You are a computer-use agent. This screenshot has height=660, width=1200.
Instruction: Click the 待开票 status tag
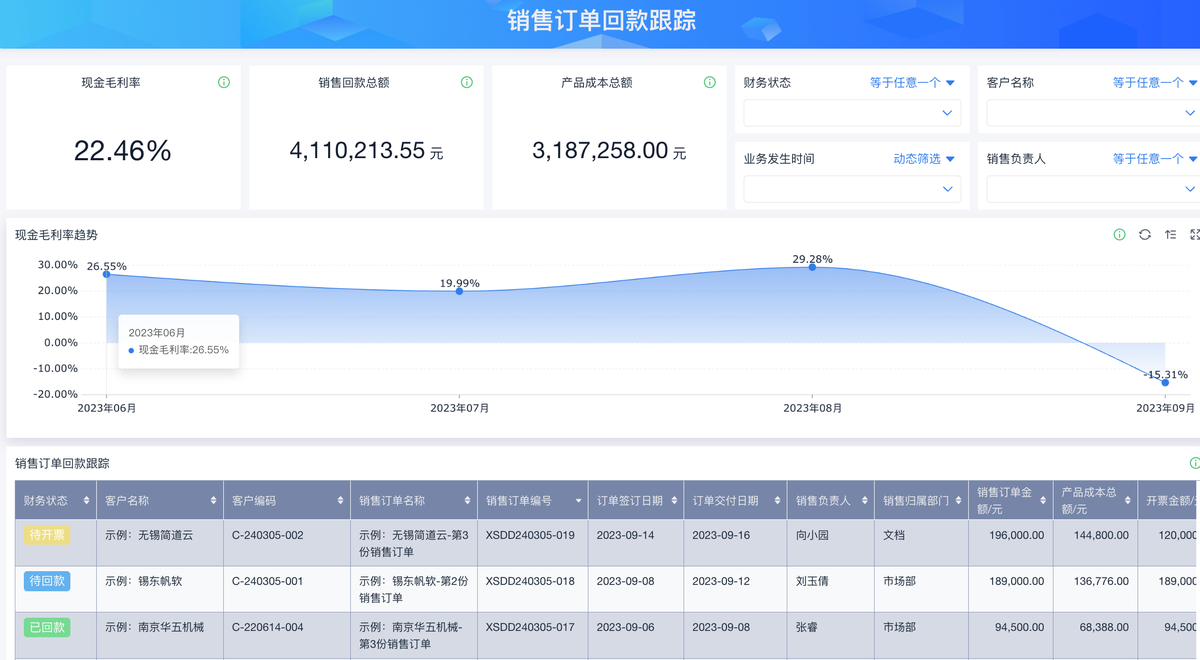(x=47, y=535)
